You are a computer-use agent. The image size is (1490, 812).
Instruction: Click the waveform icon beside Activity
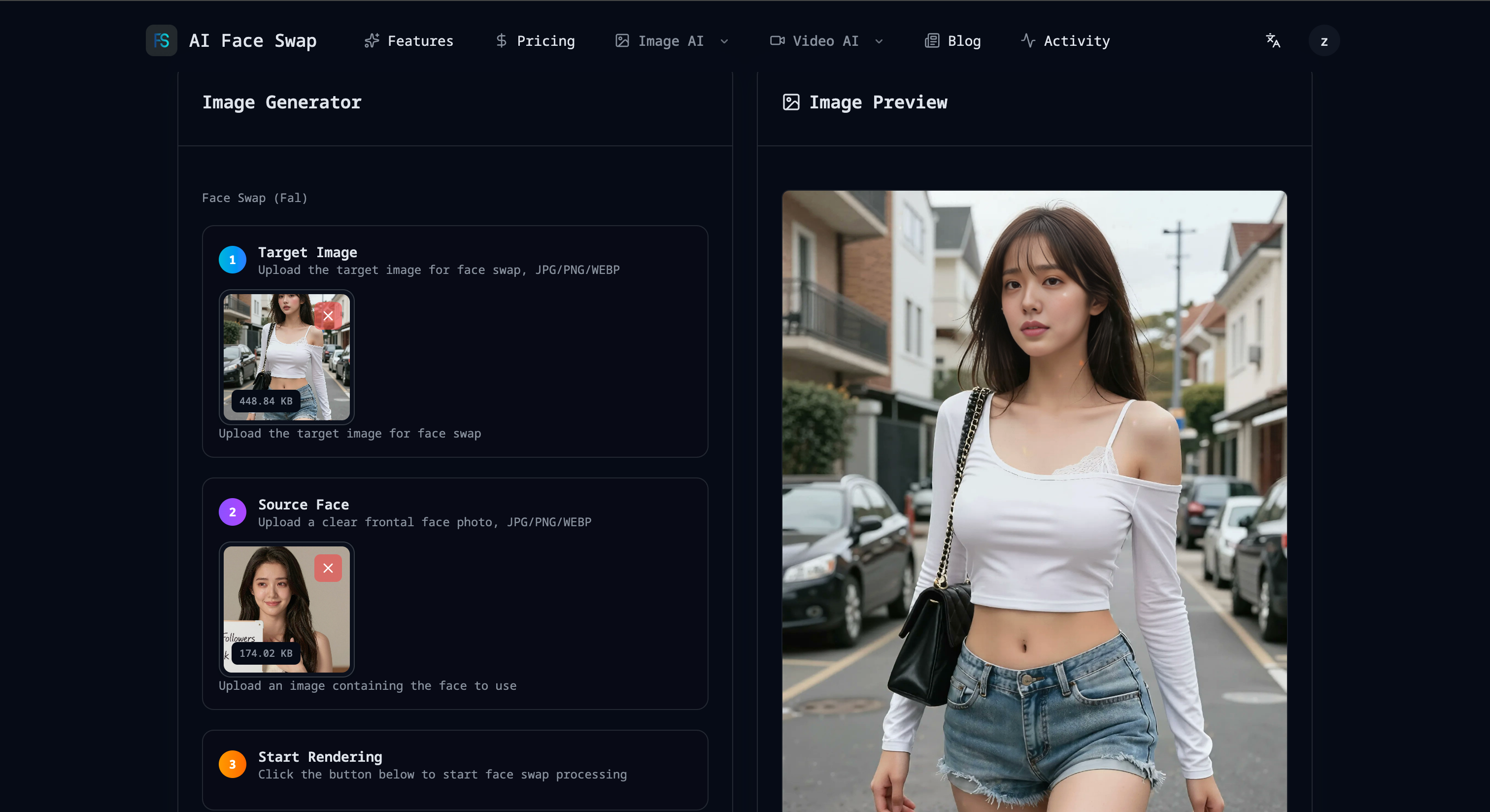pos(1028,40)
